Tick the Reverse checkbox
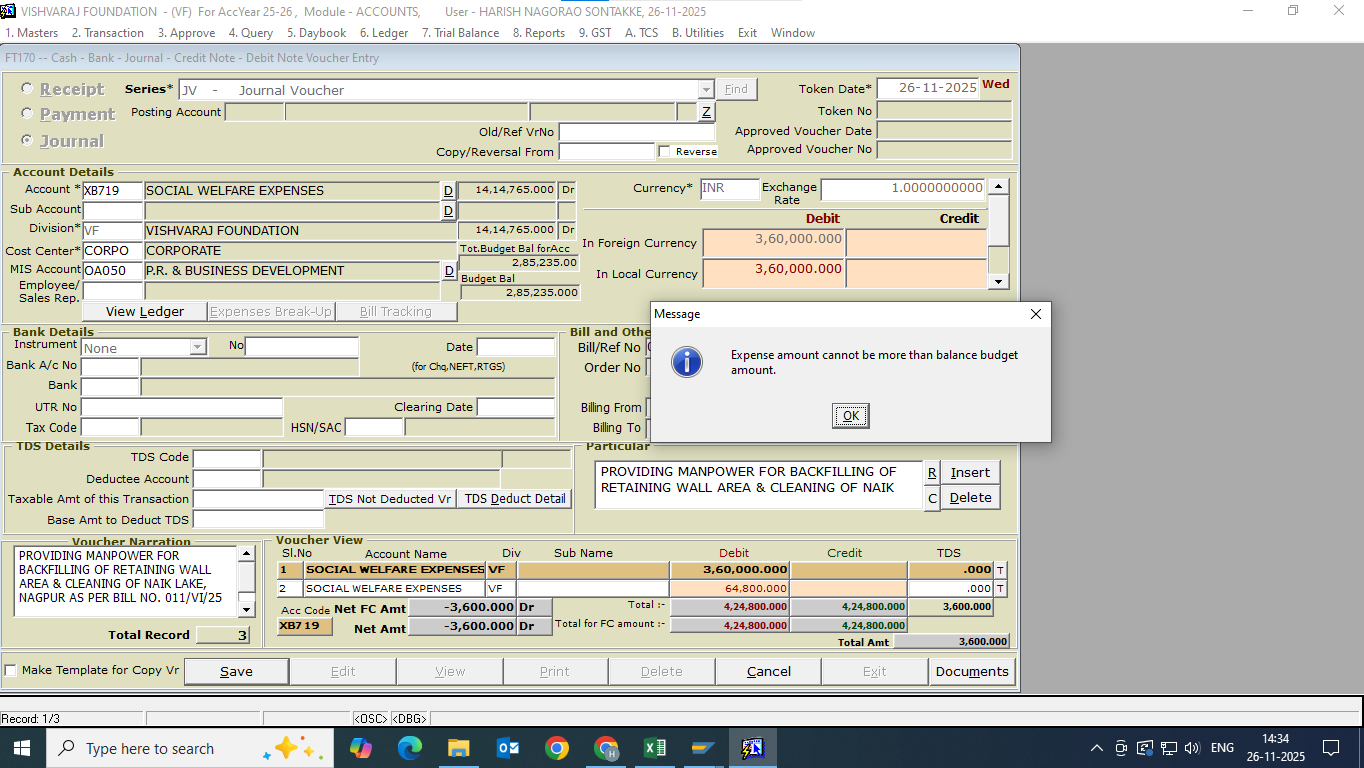The width and height of the screenshot is (1364, 768). point(665,152)
